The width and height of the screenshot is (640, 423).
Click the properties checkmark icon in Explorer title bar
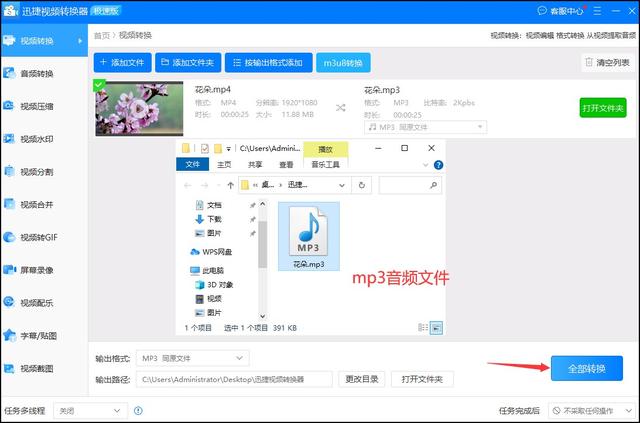[204, 148]
